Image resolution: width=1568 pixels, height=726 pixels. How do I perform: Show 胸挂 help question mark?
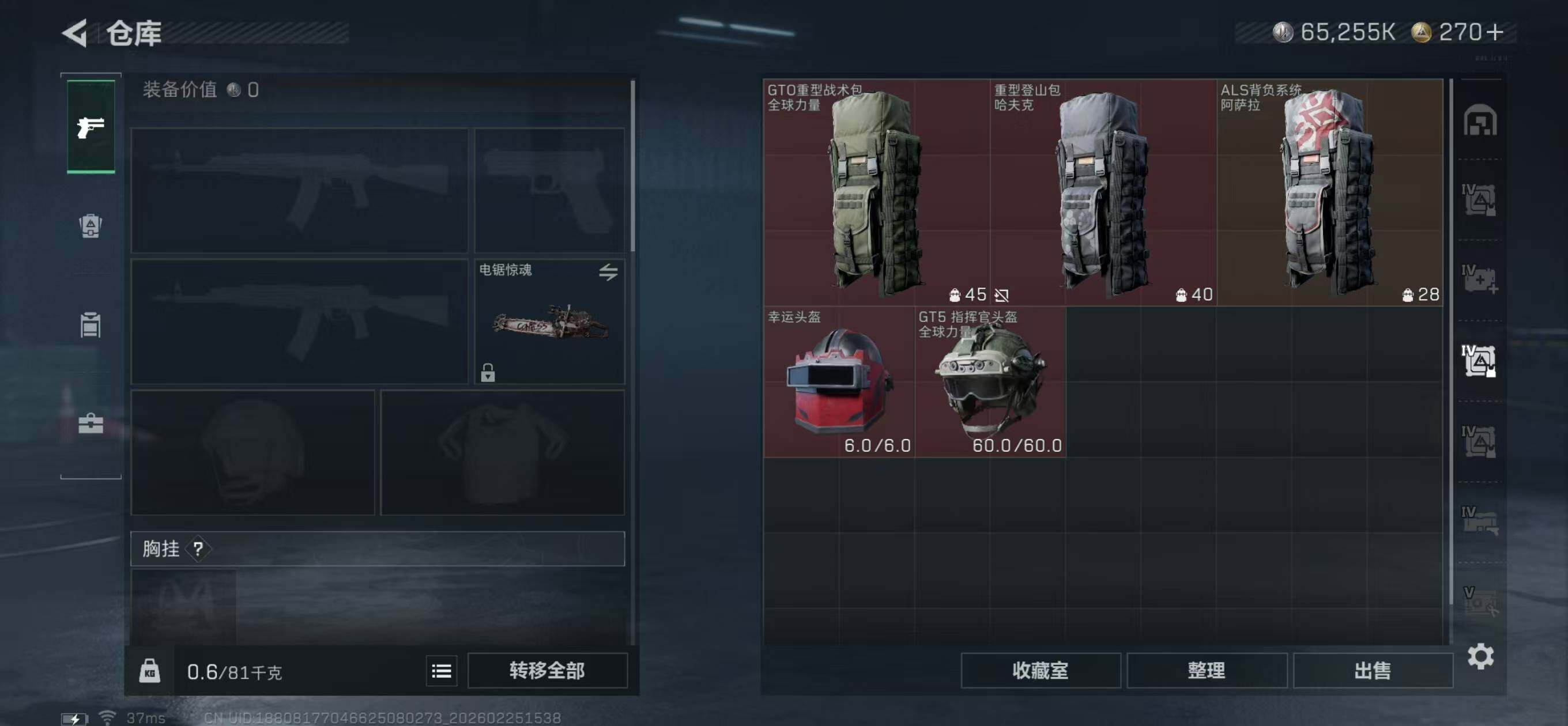pos(198,549)
